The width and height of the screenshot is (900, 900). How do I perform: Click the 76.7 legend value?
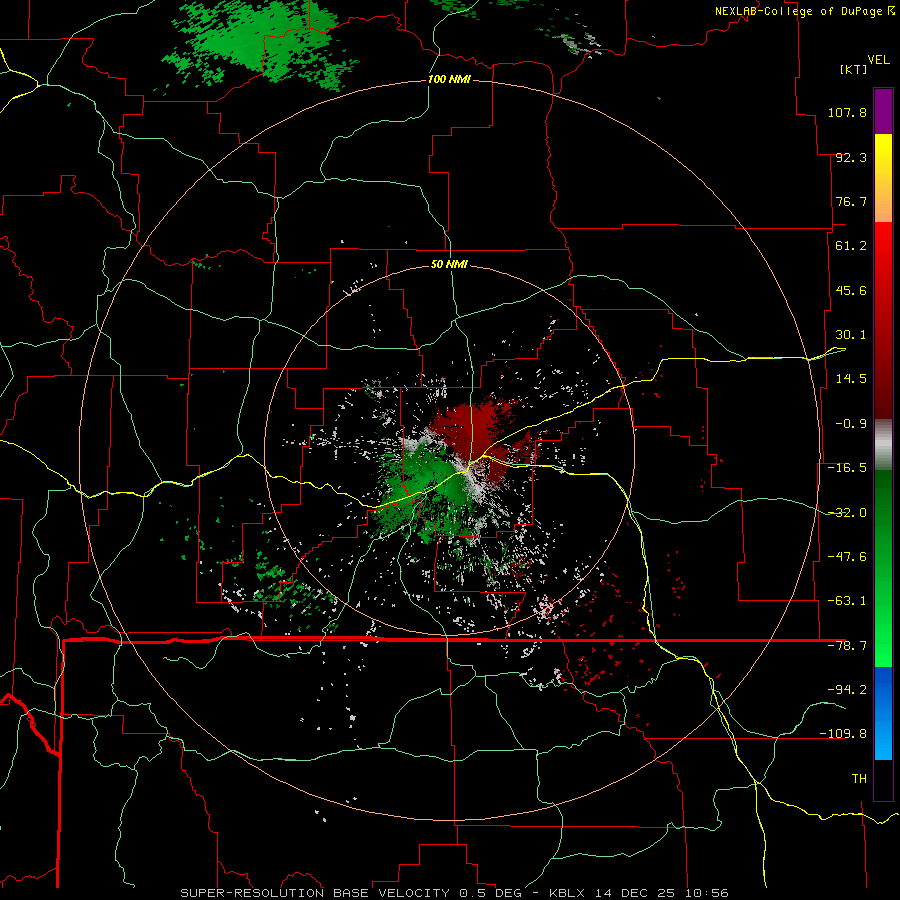coord(851,201)
